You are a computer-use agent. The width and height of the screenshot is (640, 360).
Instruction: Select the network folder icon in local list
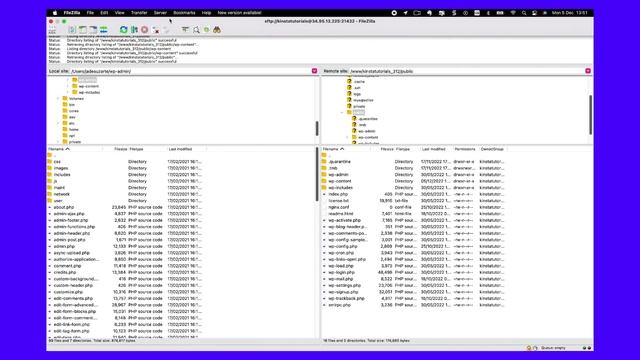click(50, 194)
